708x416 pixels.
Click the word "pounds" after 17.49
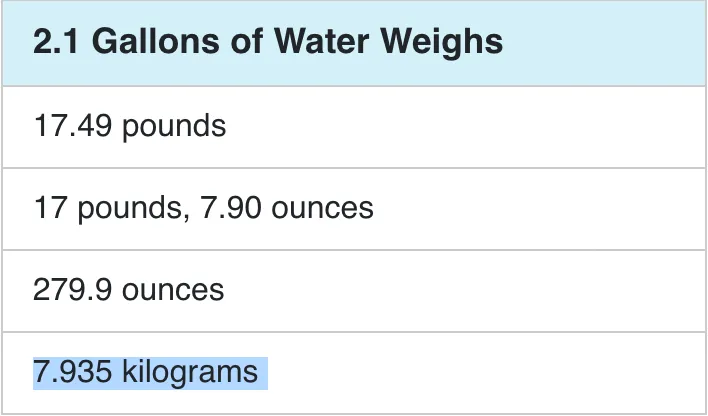pos(174,127)
